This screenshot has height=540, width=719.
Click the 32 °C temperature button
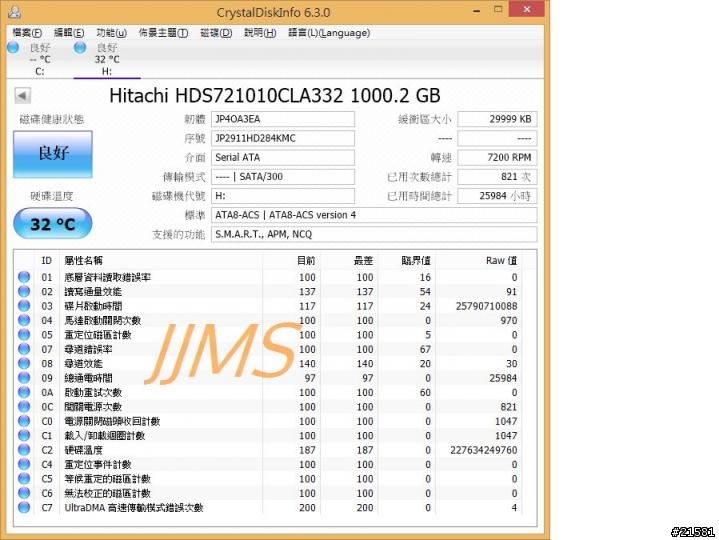pyautogui.click(x=53, y=223)
